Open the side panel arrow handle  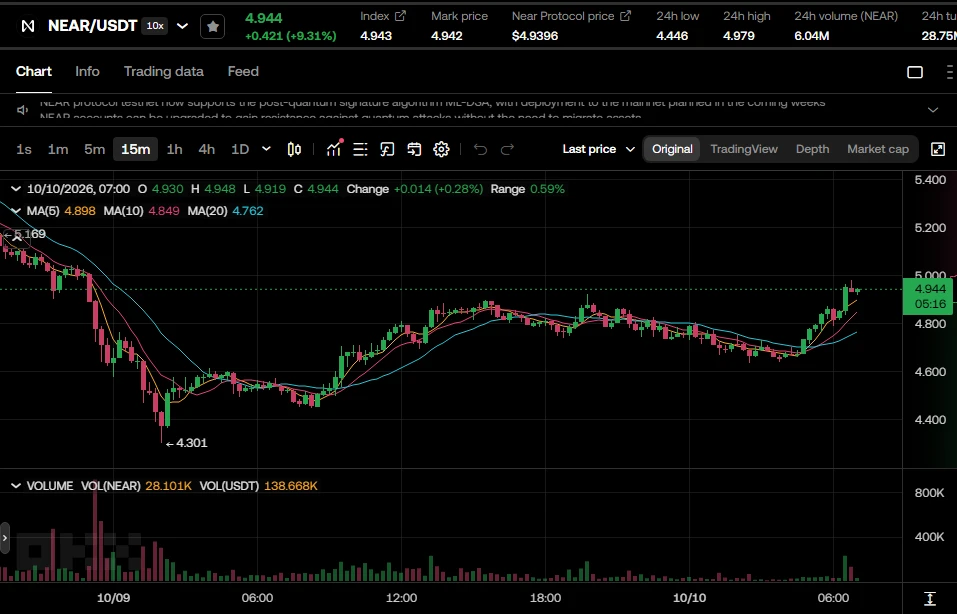pos(5,538)
